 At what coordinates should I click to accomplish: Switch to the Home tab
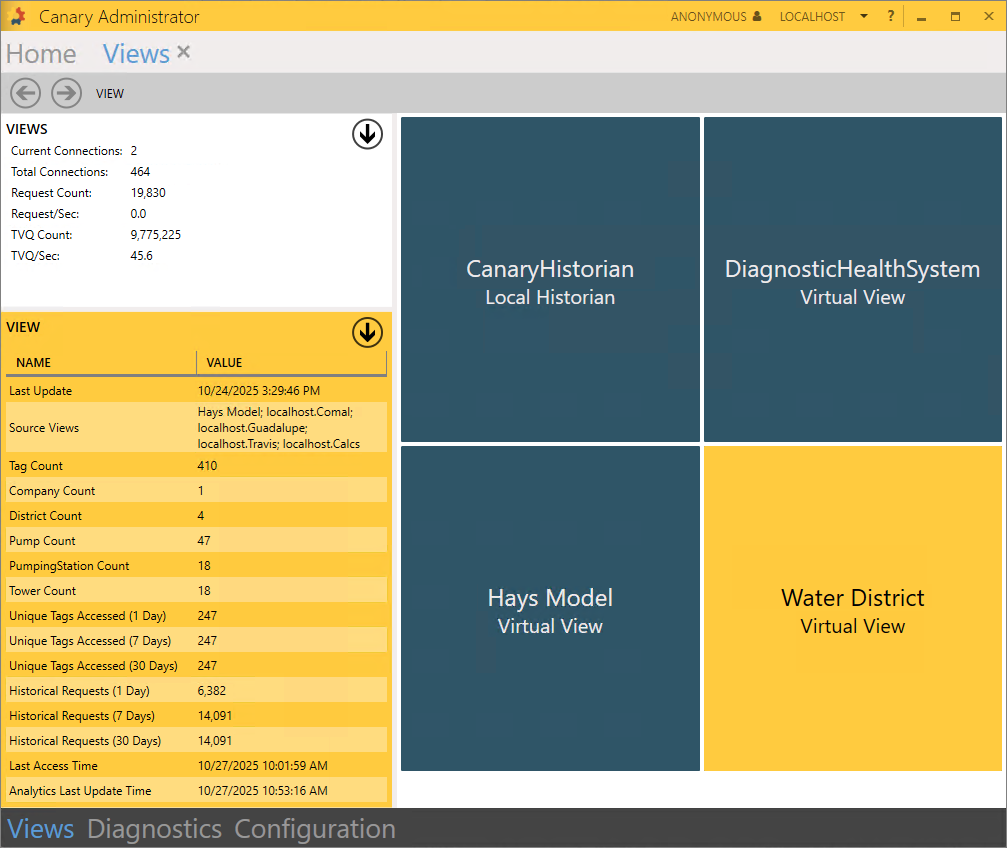(41, 54)
